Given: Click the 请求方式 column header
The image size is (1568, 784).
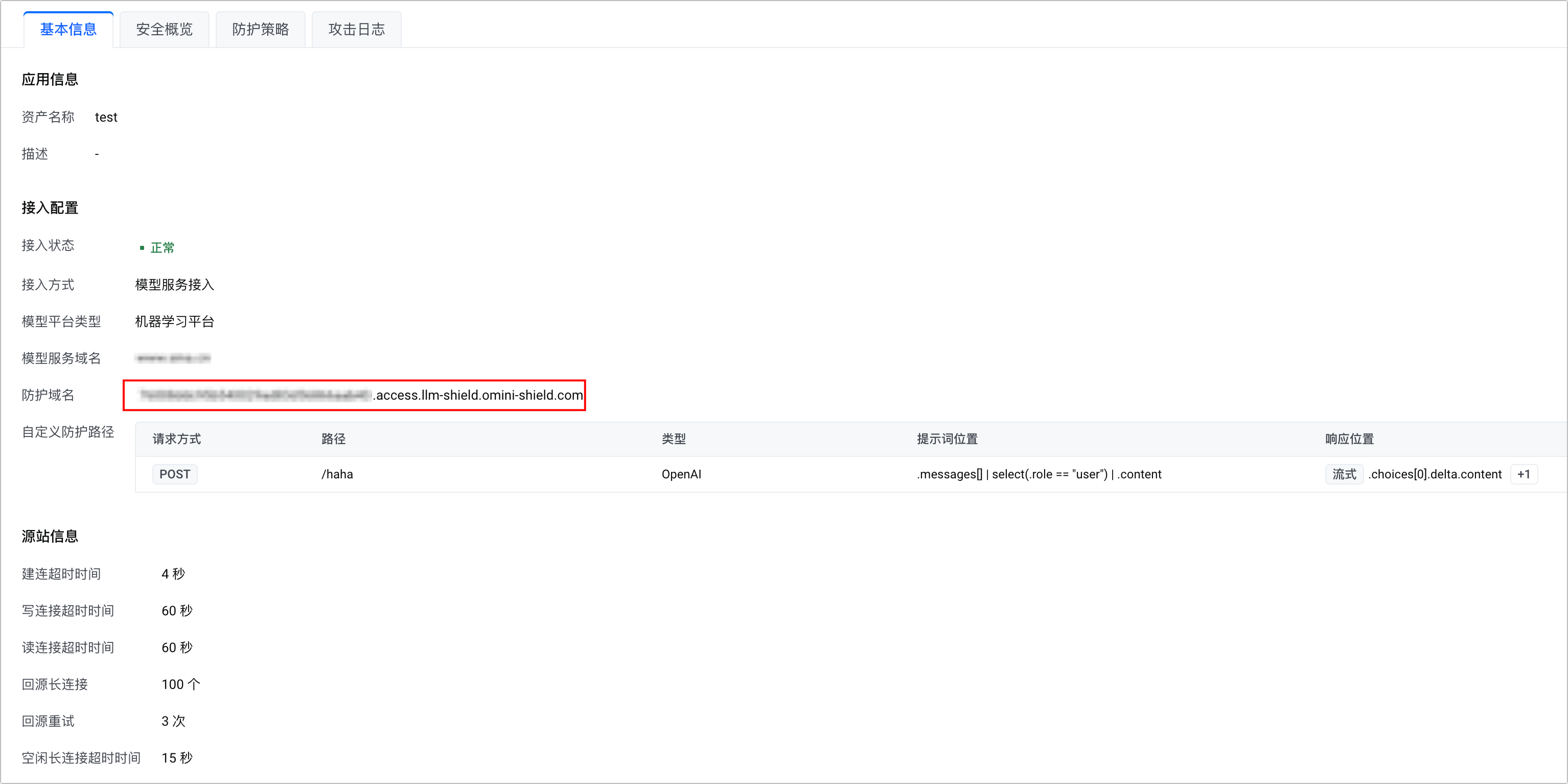Looking at the screenshot, I should tap(176, 439).
